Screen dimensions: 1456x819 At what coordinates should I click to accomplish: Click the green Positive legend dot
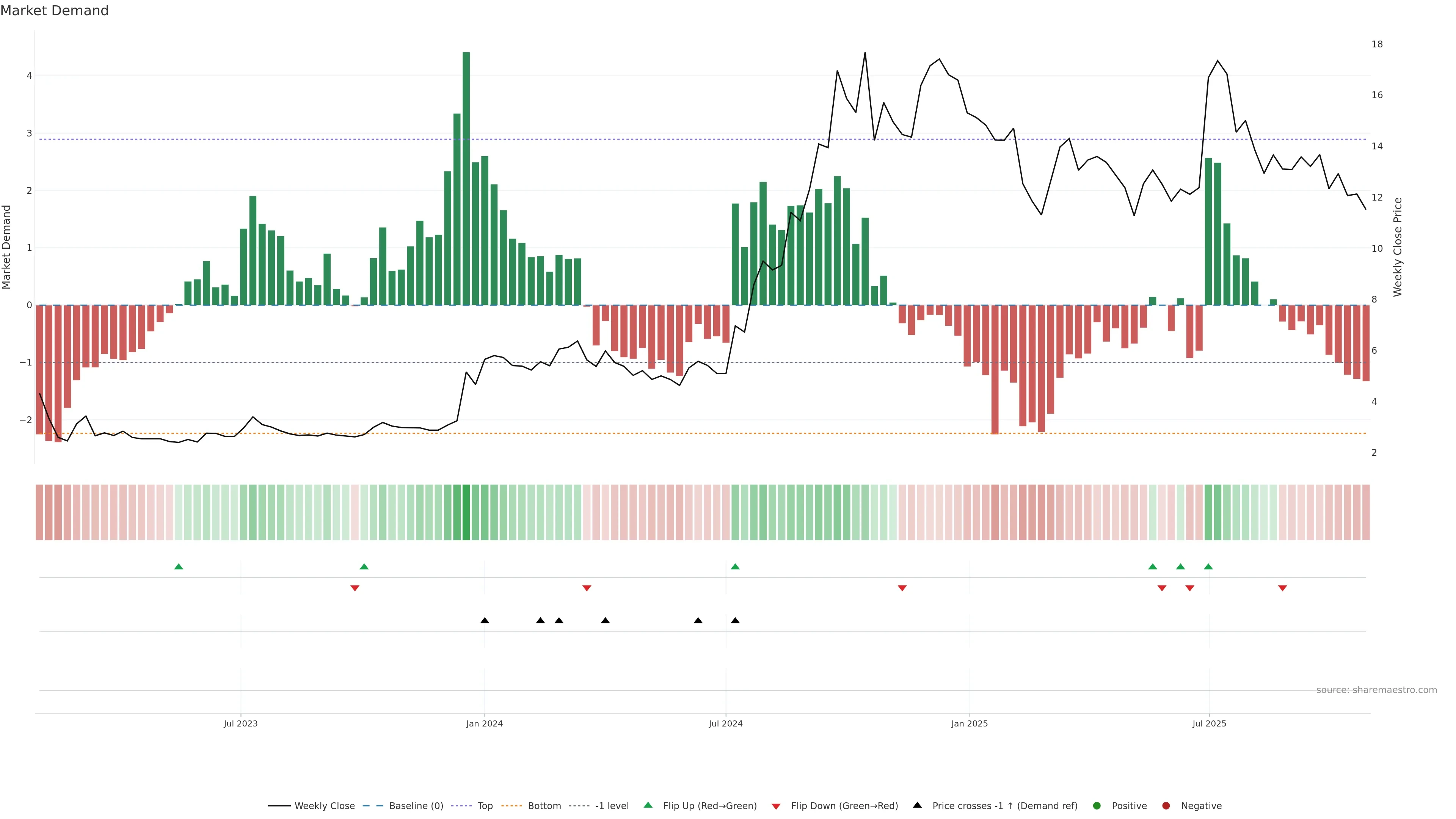(1097, 806)
